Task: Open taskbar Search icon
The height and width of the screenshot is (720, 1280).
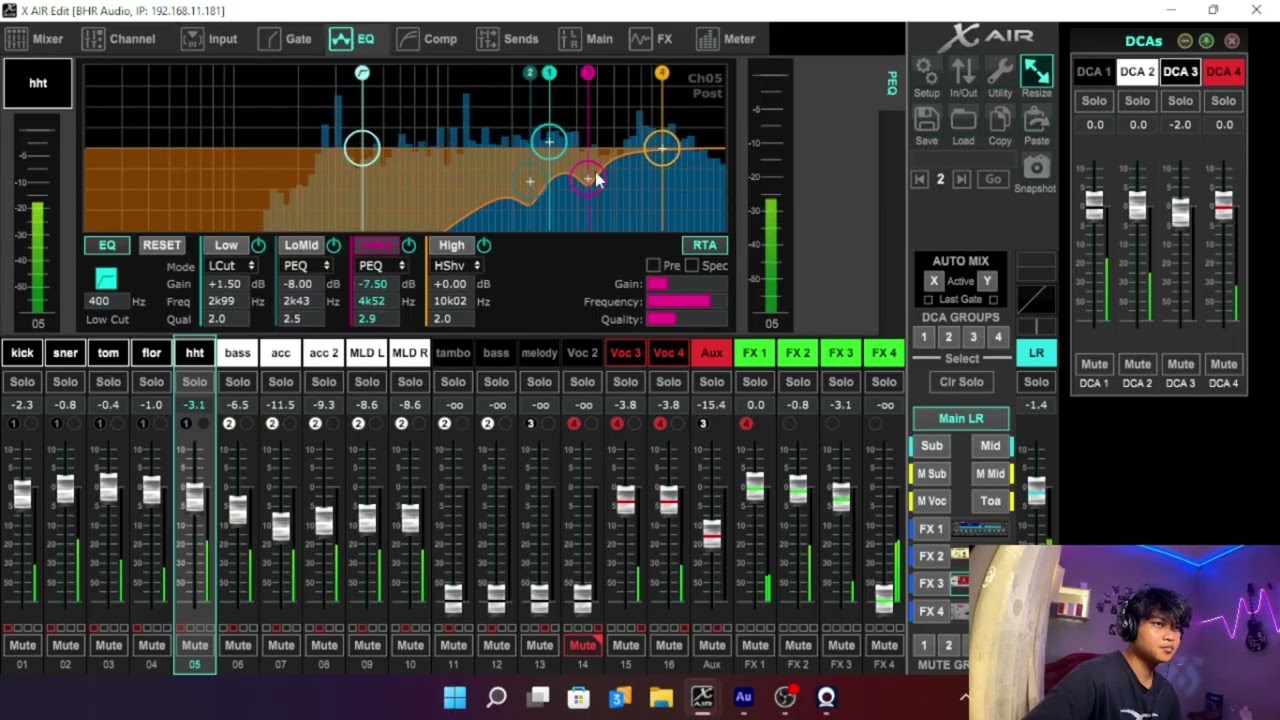Action: pyautogui.click(x=496, y=697)
